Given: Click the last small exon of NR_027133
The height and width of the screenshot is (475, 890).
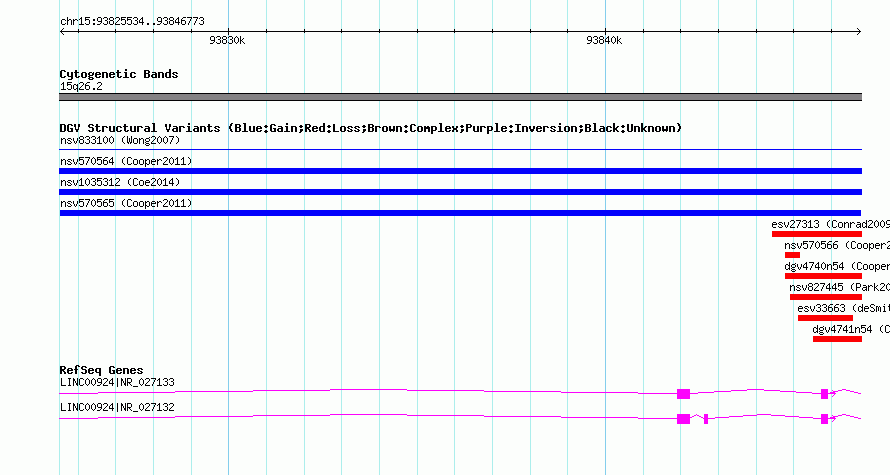Looking at the screenshot, I should 824,394.
